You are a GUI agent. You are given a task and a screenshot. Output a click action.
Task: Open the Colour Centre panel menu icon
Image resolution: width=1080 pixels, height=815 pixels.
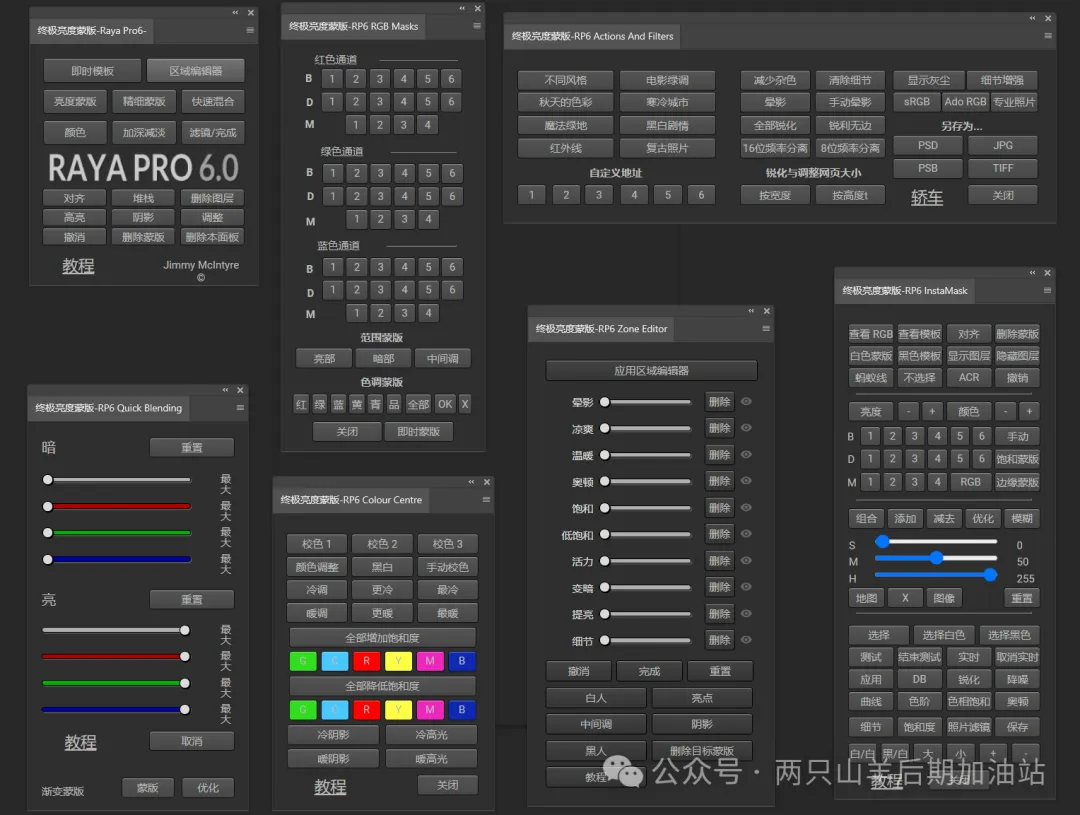[486, 499]
